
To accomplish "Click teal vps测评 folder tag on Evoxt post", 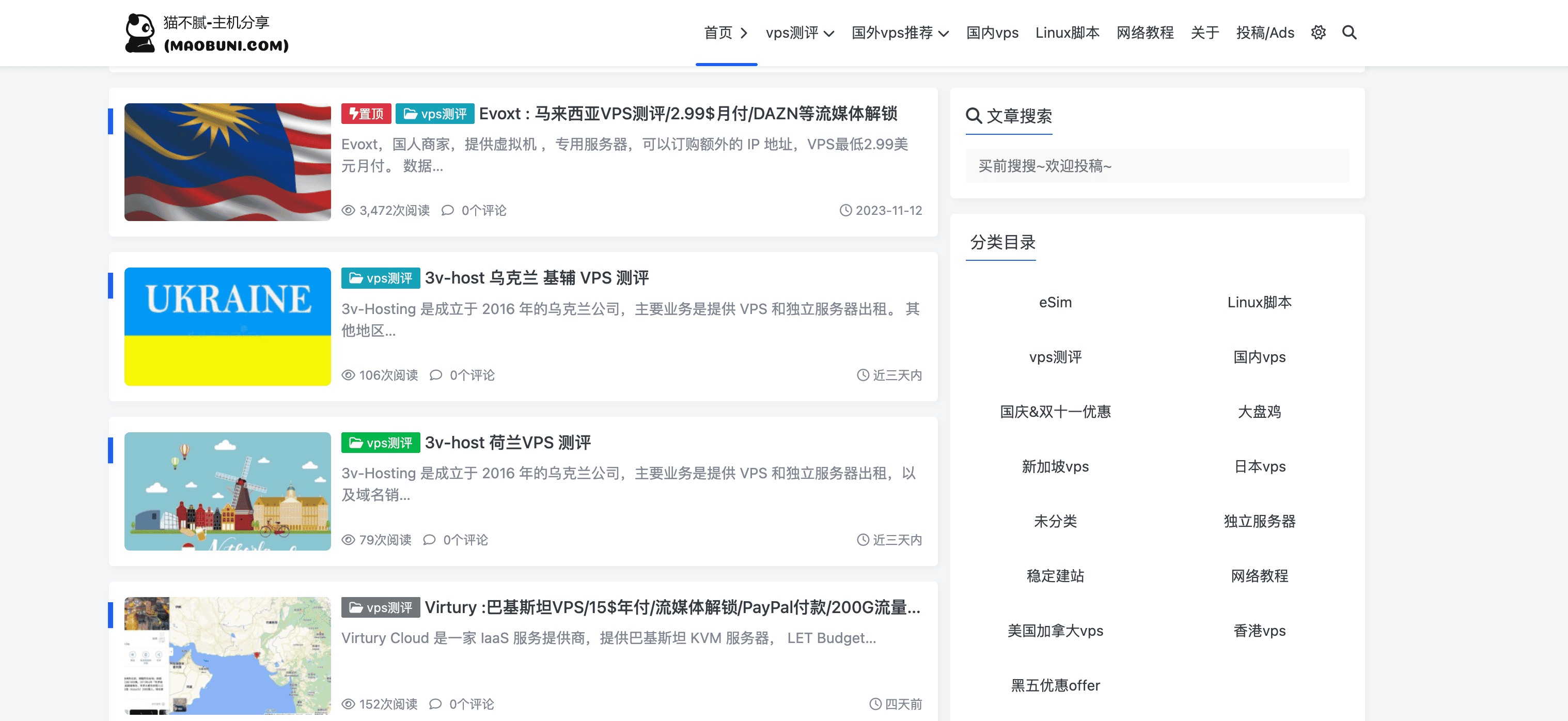I will tap(435, 114).
